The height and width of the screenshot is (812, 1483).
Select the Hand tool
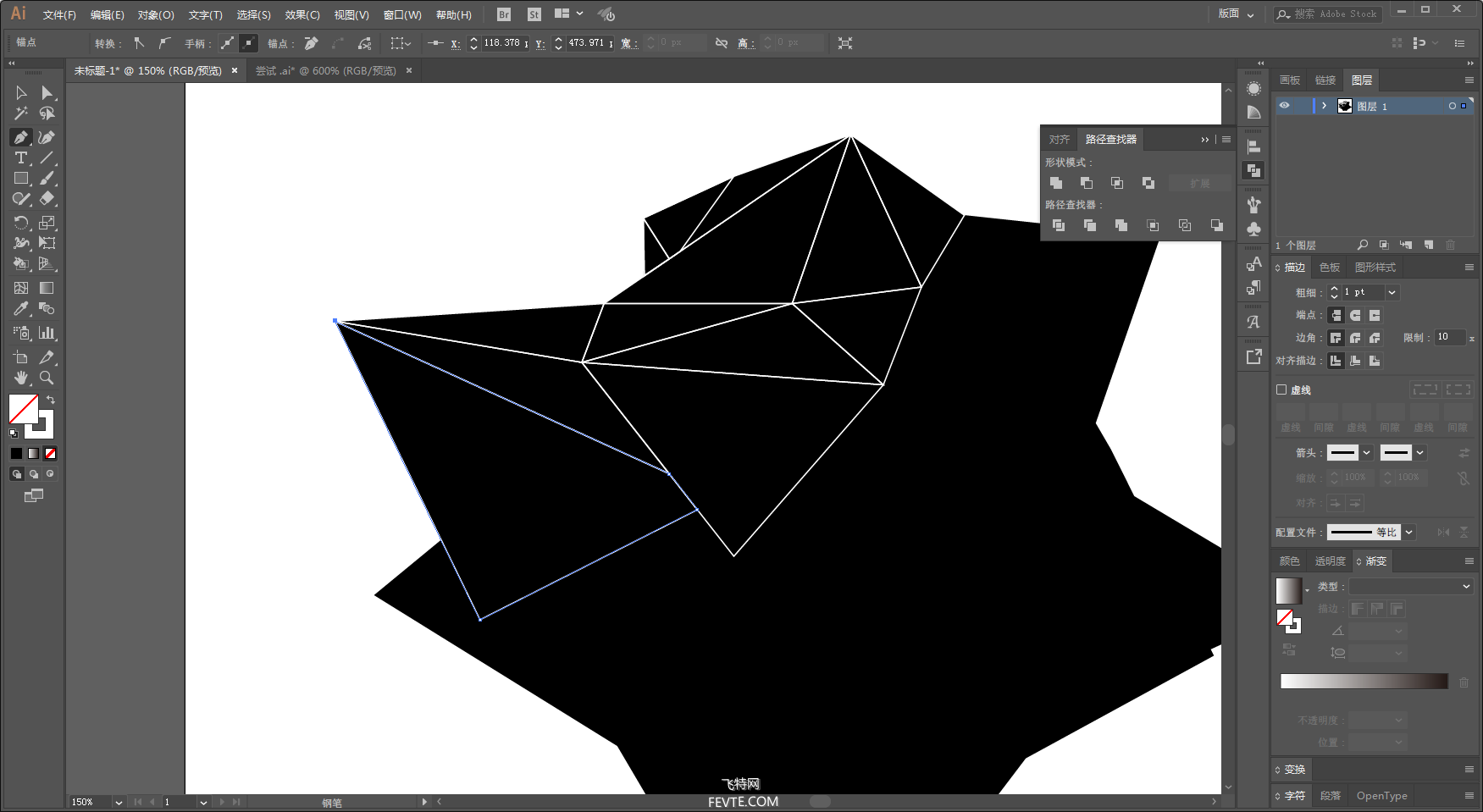(21, 378)
